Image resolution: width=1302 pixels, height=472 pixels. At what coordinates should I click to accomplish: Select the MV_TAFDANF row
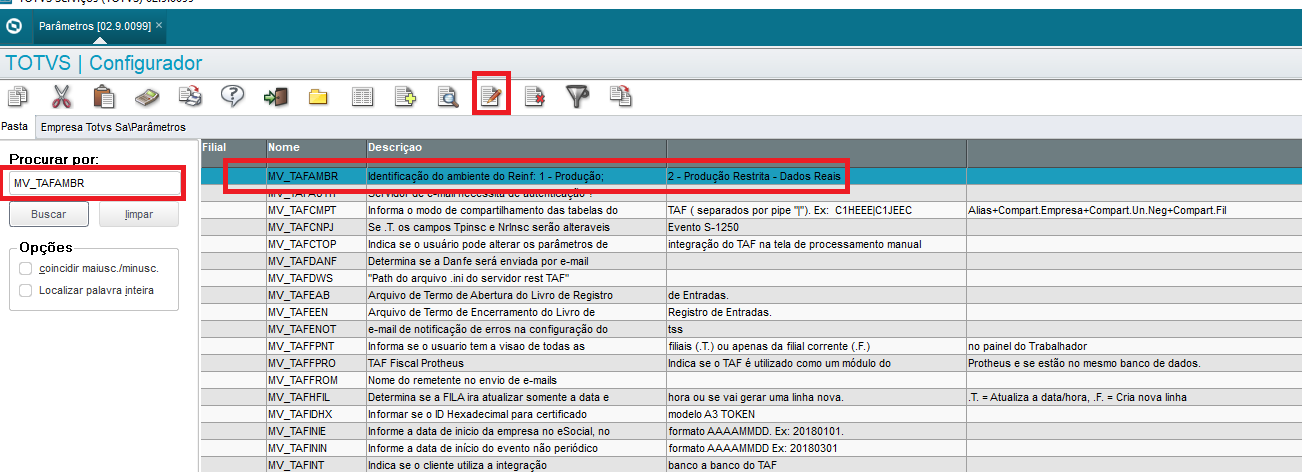[751, 261]
